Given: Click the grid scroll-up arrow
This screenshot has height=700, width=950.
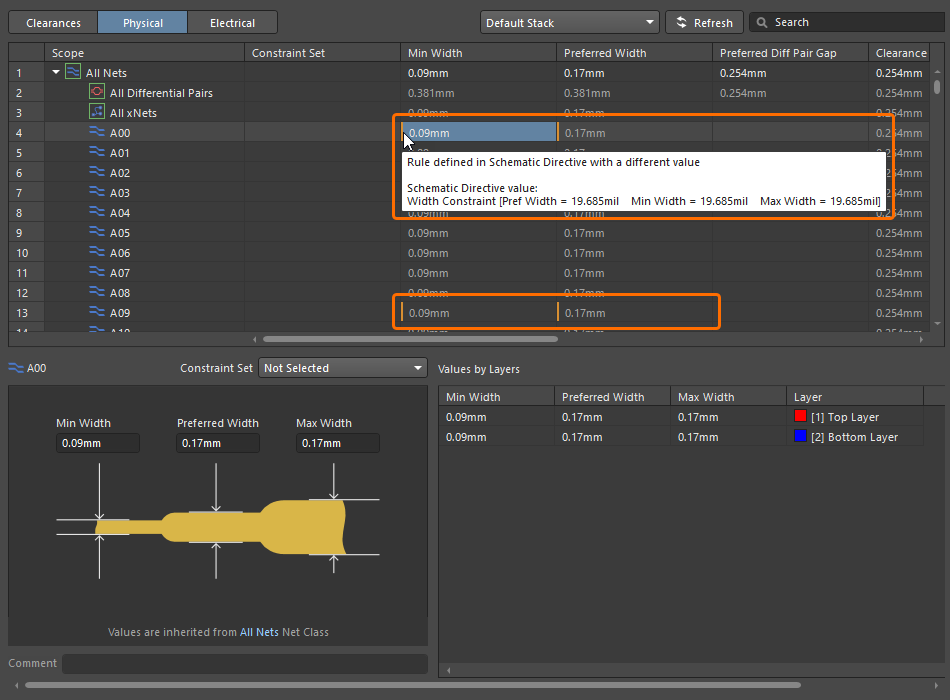Looking at the screenshot, I should click(937, 72).
